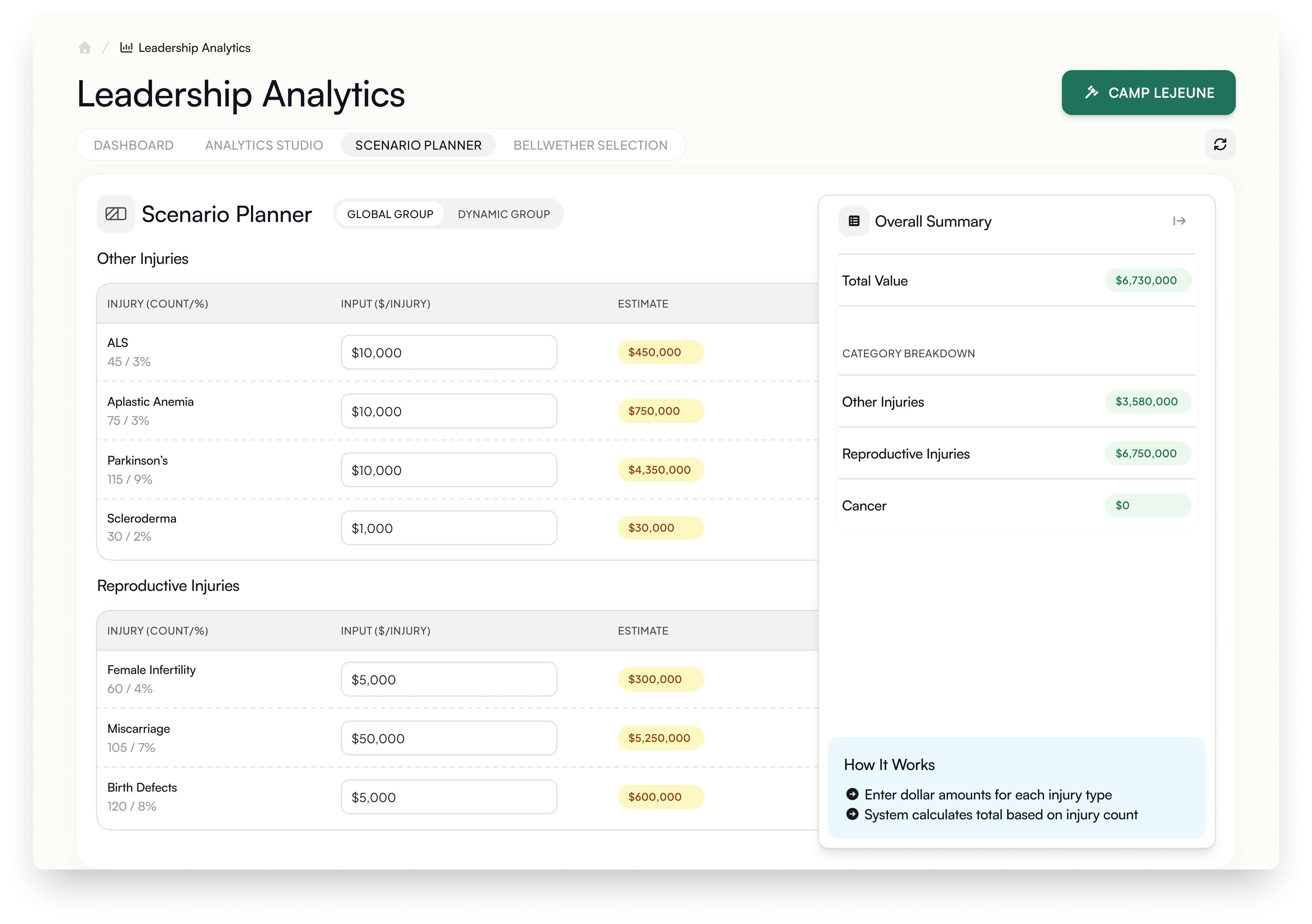Image resolution: width=1312 pixels, height=924 pixels.
Task: Click the Miscarriage input field
Action: pos(449,738)
